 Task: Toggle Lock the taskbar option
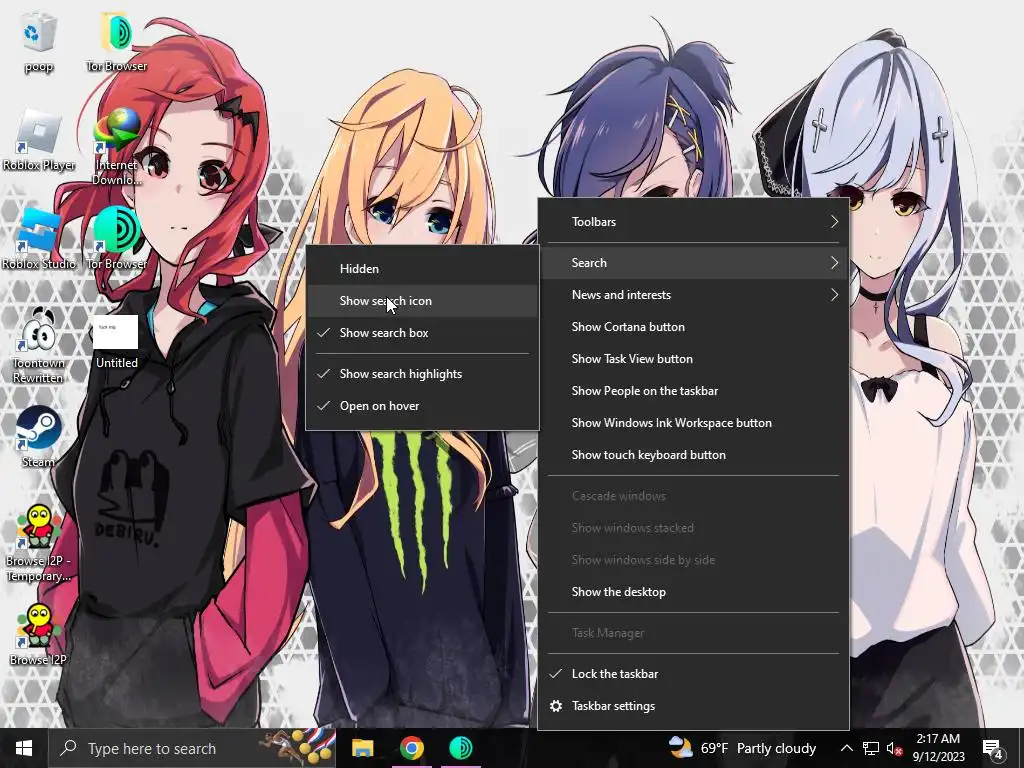click(x=693, y=674)
